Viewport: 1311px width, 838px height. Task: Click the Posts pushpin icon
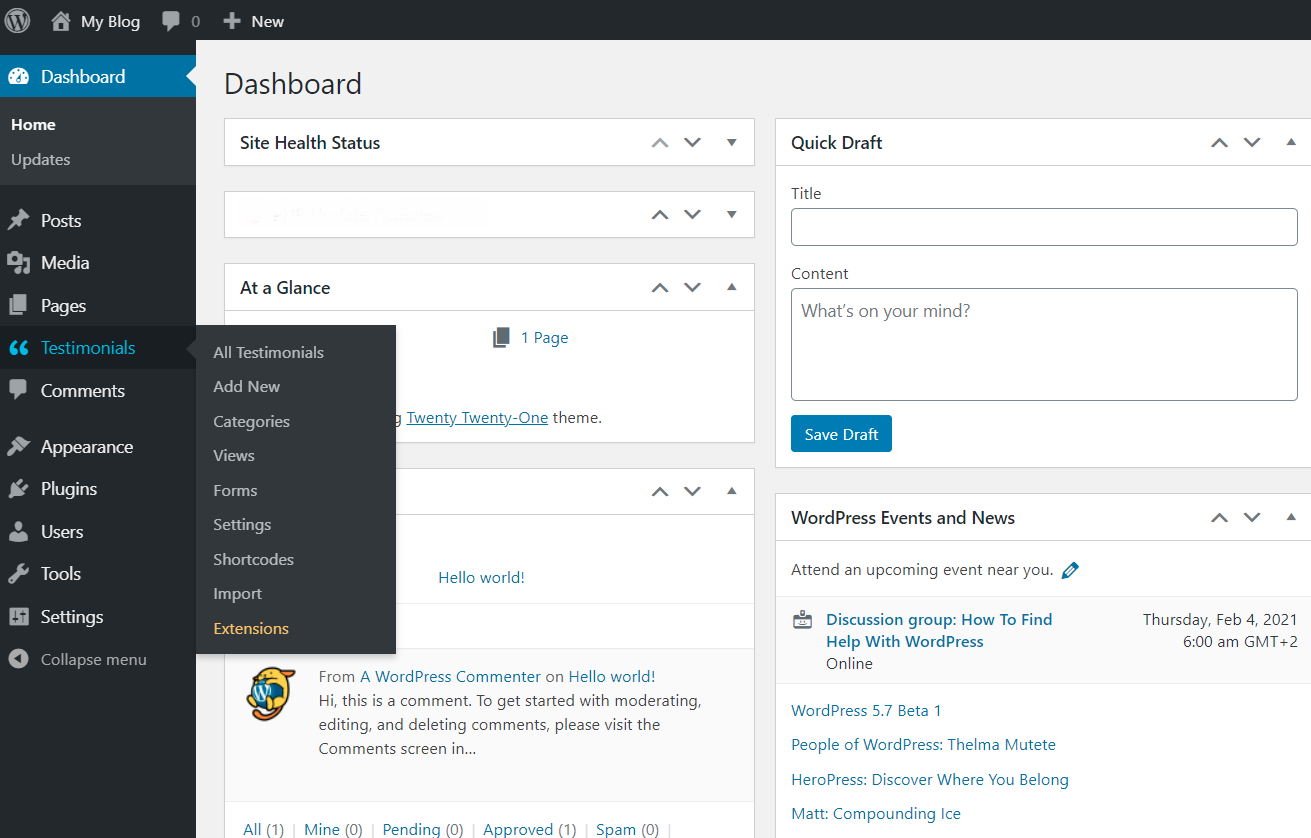pos(18,221)
